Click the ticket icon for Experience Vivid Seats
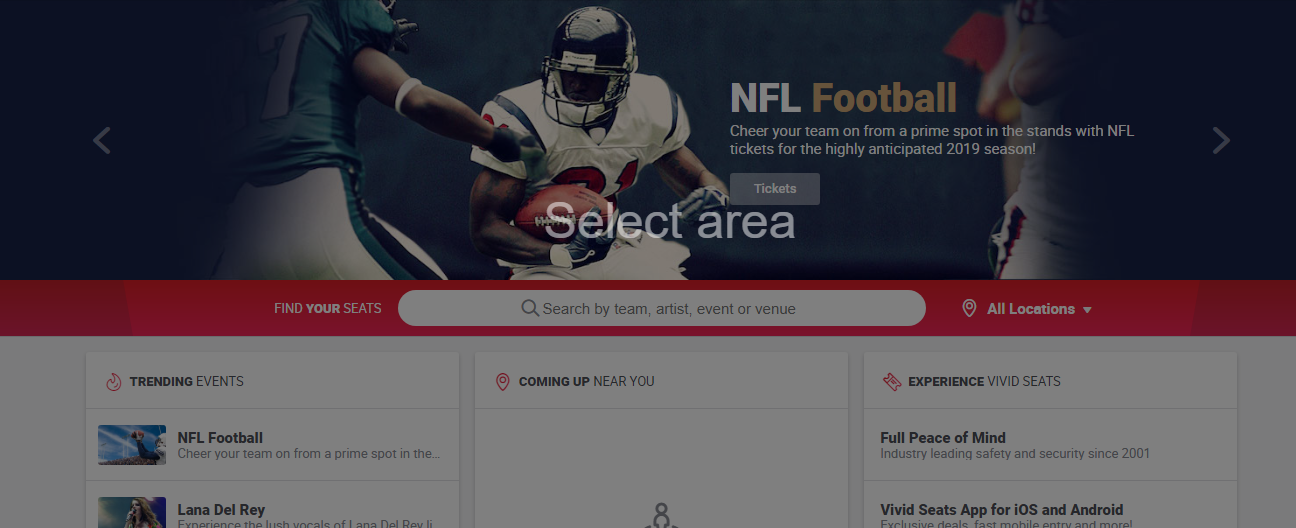 (x=891, y=381)
